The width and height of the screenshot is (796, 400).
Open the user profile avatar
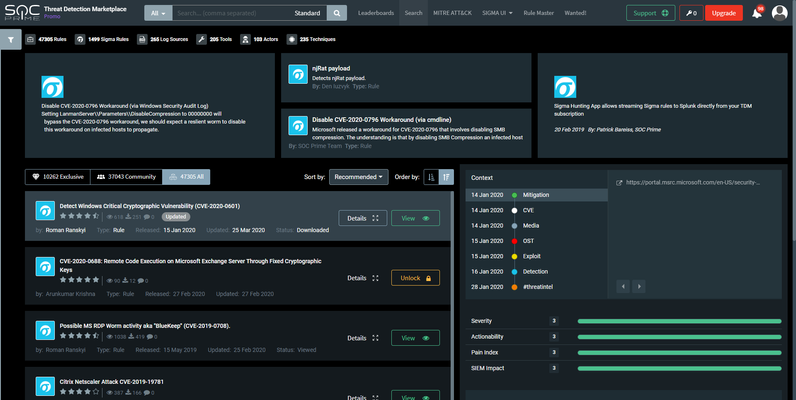[x=779, y=13]
